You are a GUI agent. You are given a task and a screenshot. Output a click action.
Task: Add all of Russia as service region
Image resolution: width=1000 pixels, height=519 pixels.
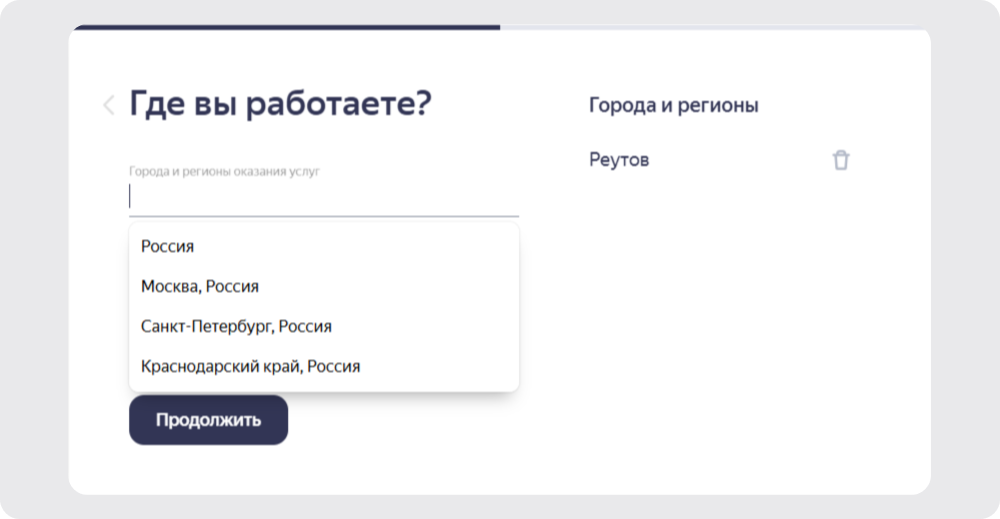(324, 246)
